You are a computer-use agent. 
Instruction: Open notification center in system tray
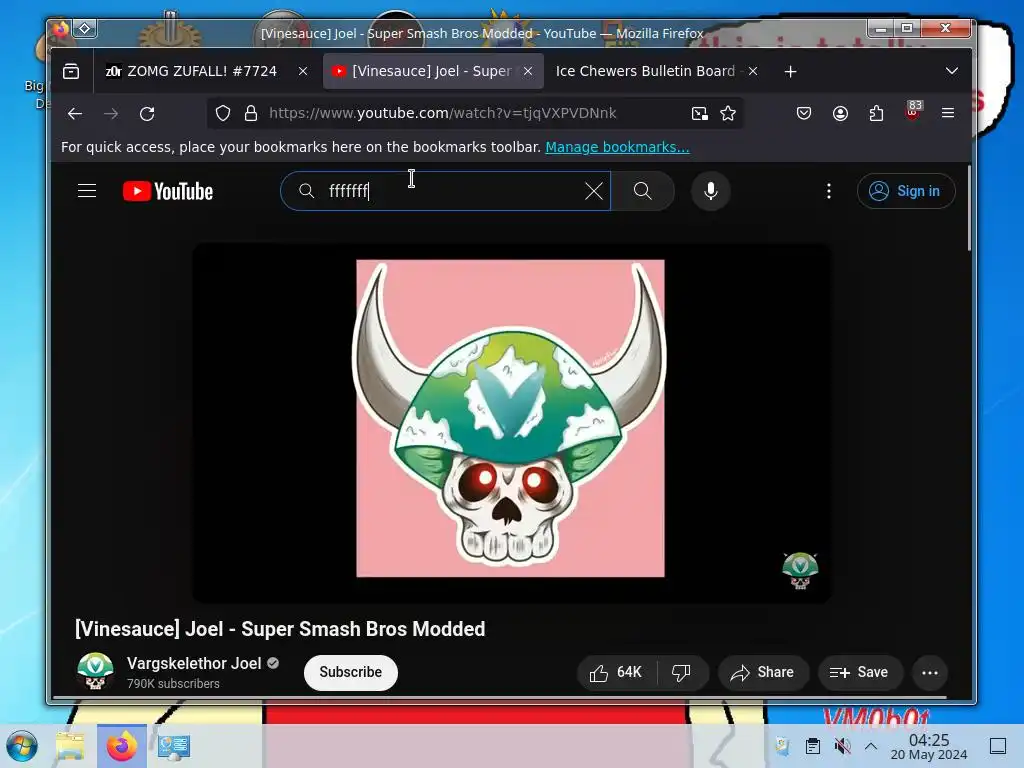tap(998, 746)
